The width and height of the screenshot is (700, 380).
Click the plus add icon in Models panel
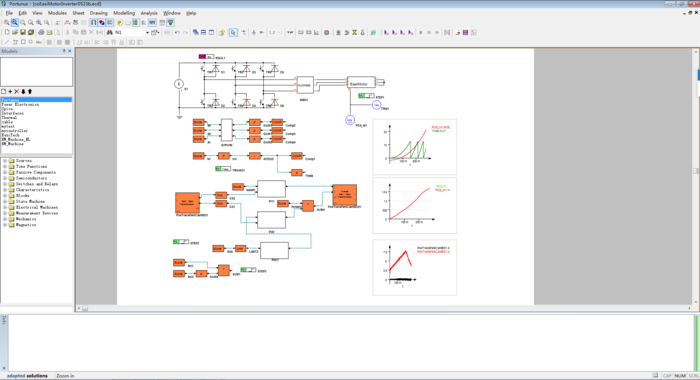pyautogui.click(x=10, y=92)
